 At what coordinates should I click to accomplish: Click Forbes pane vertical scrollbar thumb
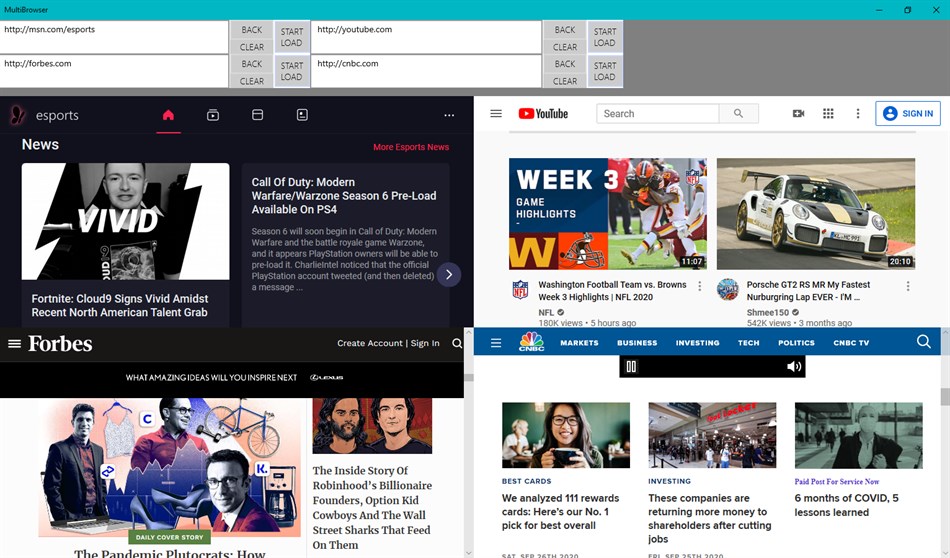click(468, 377)
